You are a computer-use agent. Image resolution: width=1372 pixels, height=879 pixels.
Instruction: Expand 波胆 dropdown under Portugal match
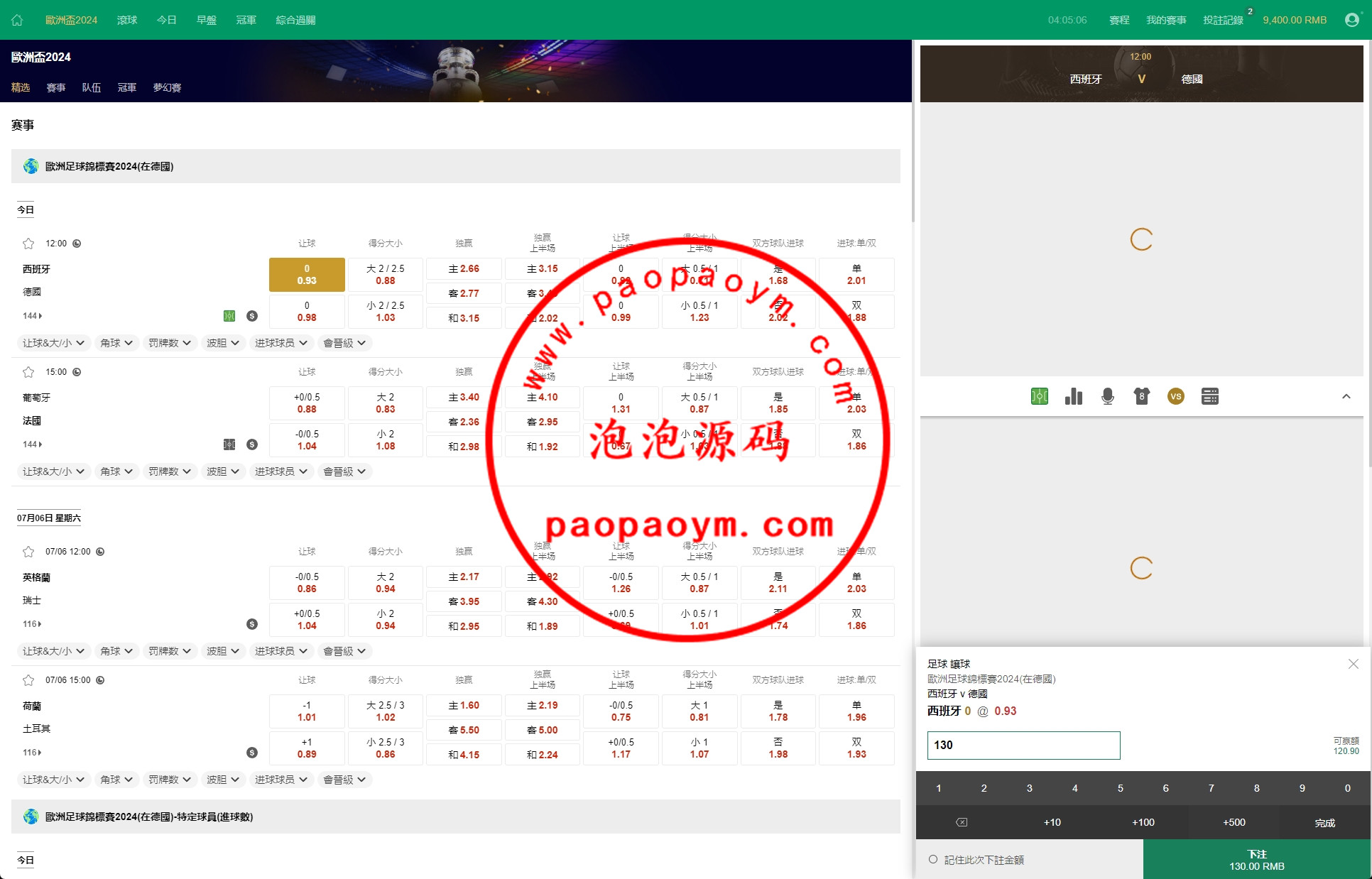[223, 471]
